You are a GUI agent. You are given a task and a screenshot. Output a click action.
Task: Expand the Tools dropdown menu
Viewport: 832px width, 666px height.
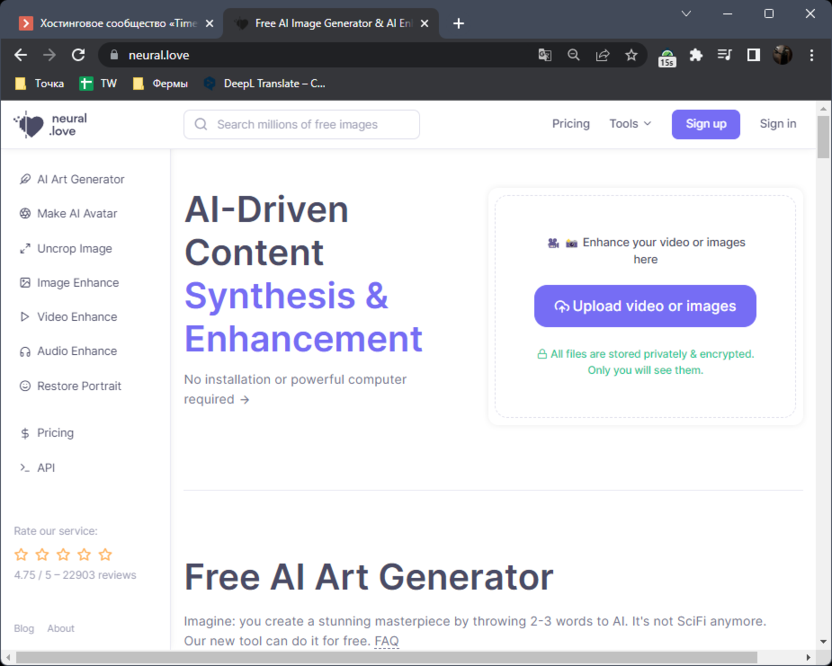click(x=630, y=124)
